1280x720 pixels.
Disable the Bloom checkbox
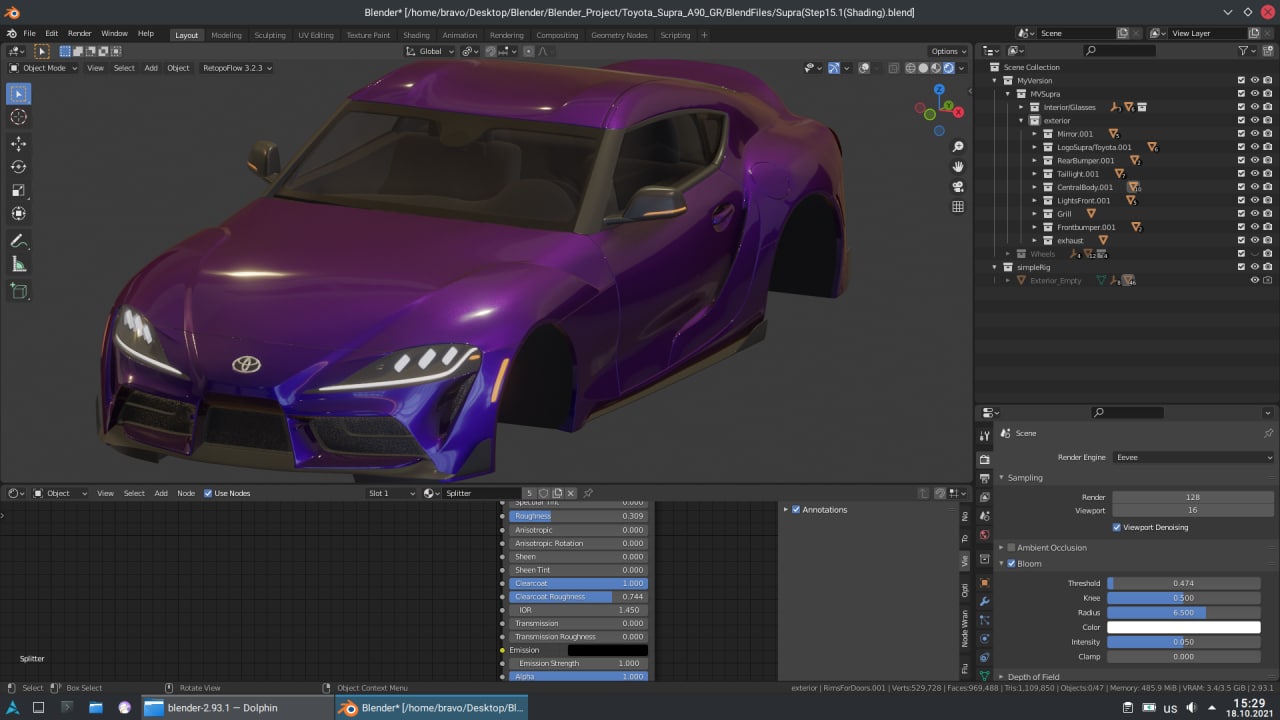[x=1011, y=564]
